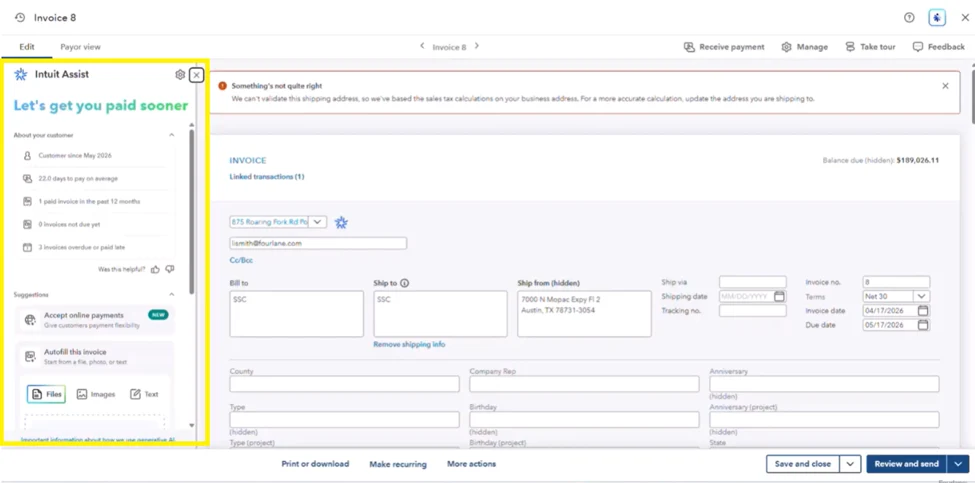Click Review and send button

pos(906,464)
